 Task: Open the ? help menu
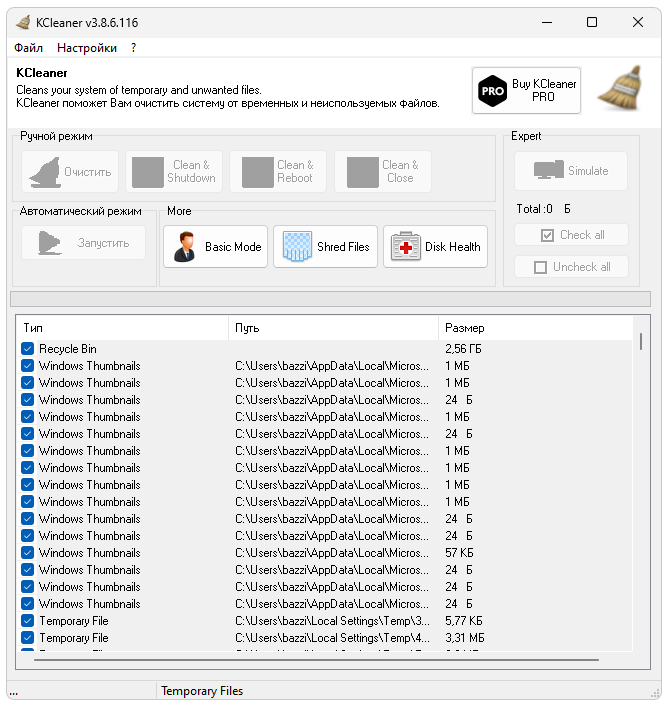[134, 48]
